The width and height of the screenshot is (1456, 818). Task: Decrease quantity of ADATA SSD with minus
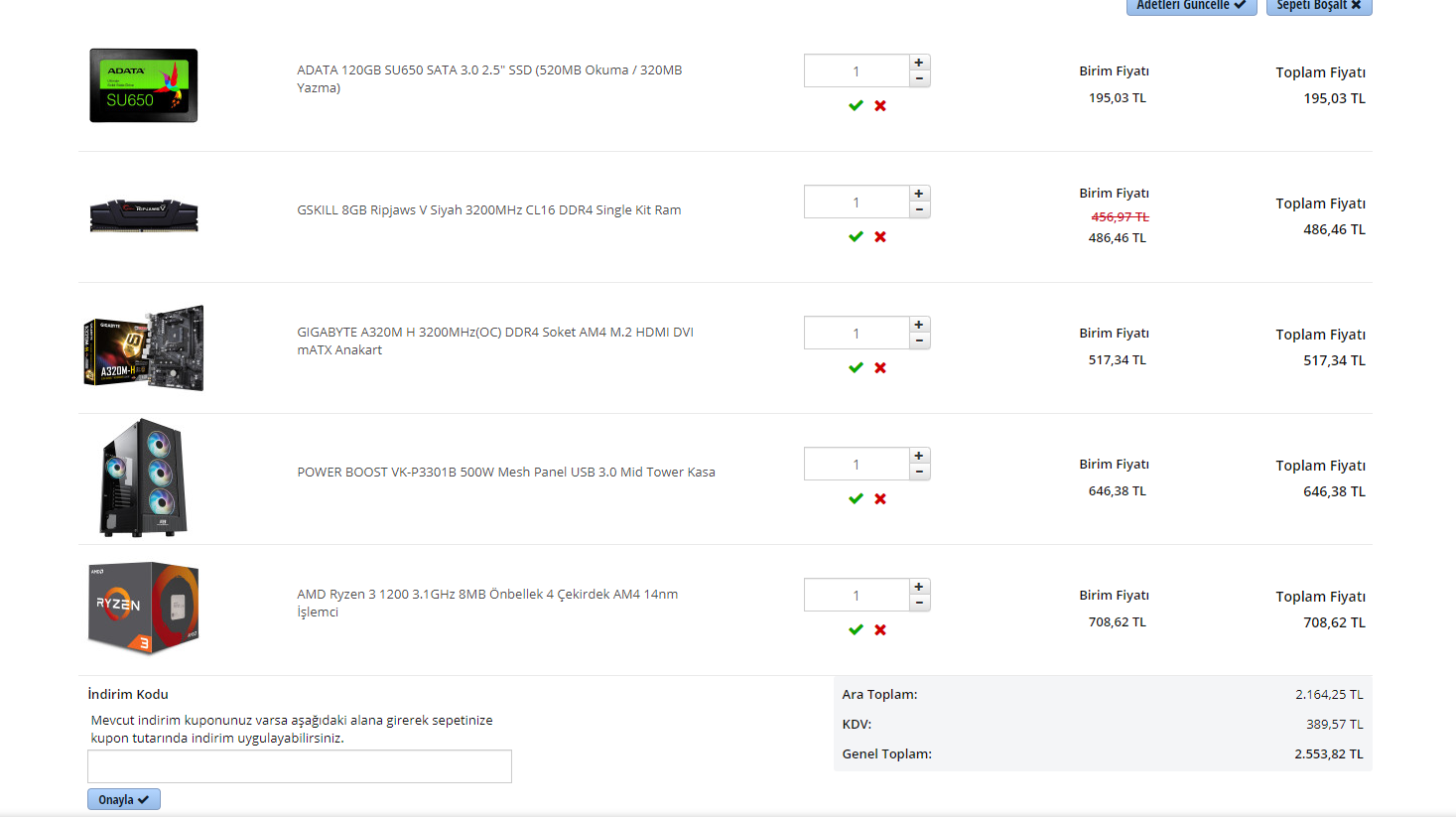click(x=919, y=78)
